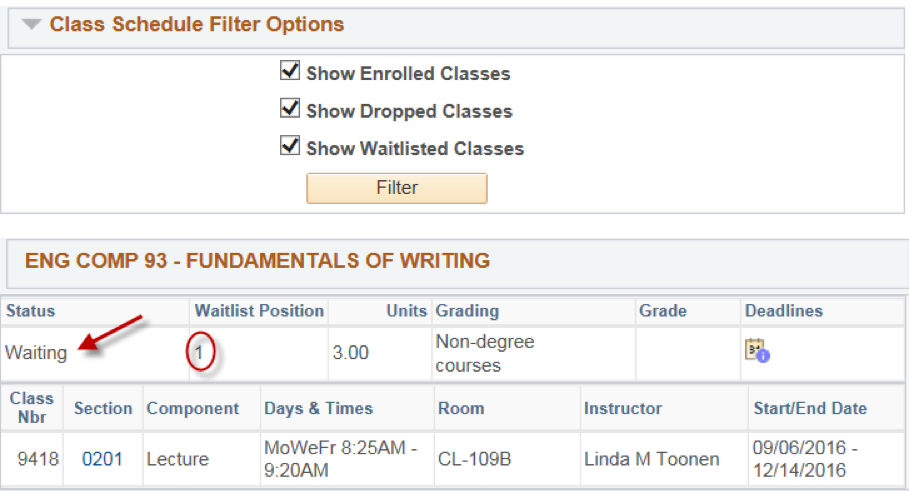The height and width of the screenshot is (493, 909).
Task: Click the Deadlines column header
Action: [x=784, y=311]
